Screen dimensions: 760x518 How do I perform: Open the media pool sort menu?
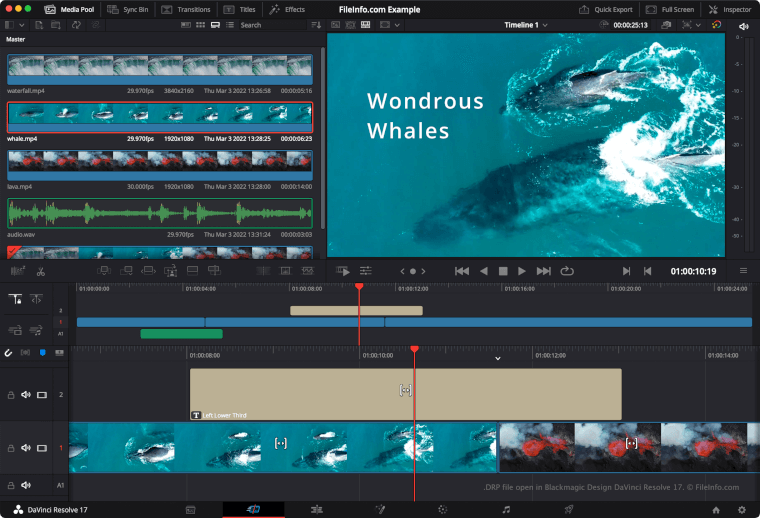(x=316, y=25)
